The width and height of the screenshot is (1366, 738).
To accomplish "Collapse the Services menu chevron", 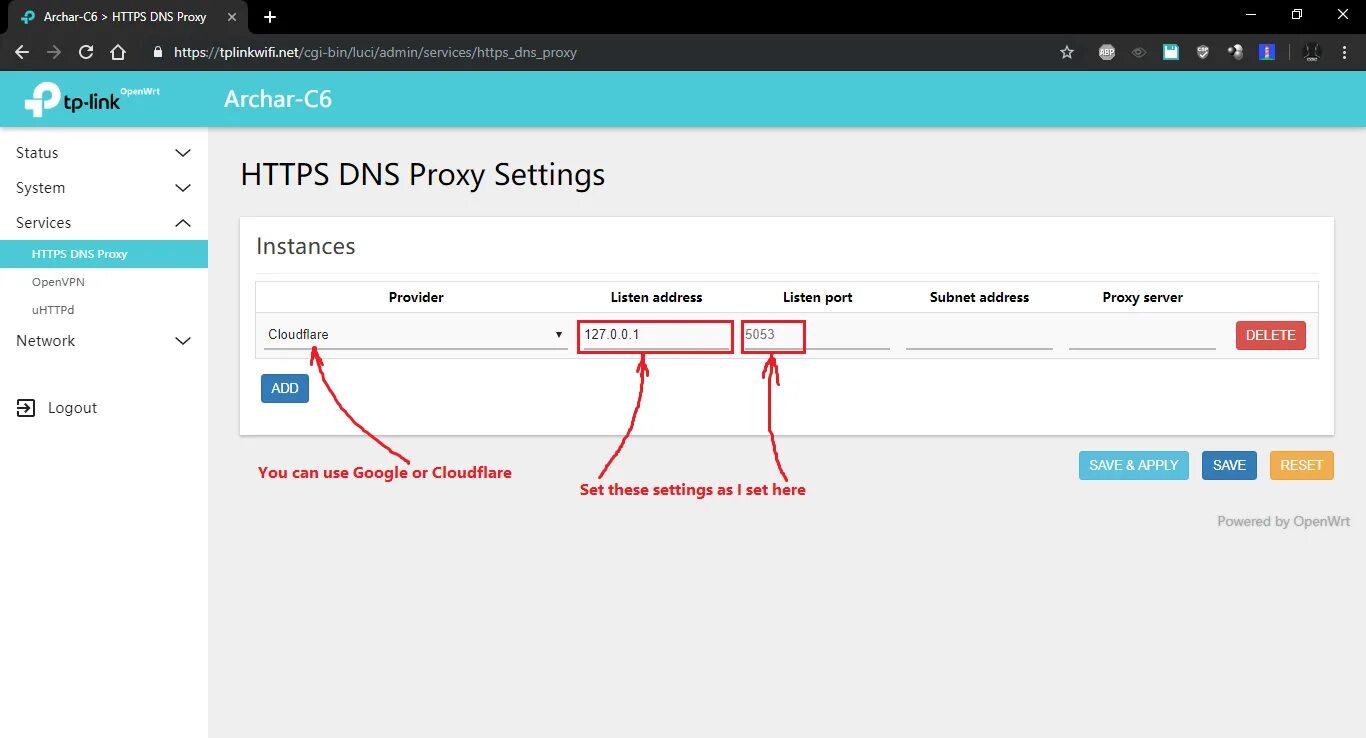I will point(183,223).
